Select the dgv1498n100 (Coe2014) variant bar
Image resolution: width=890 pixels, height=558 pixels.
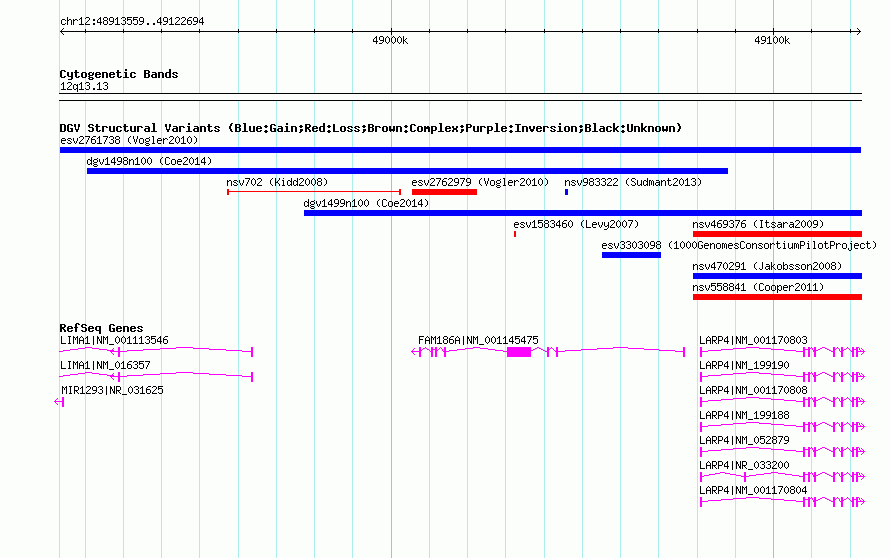click(x=407, y=171)
